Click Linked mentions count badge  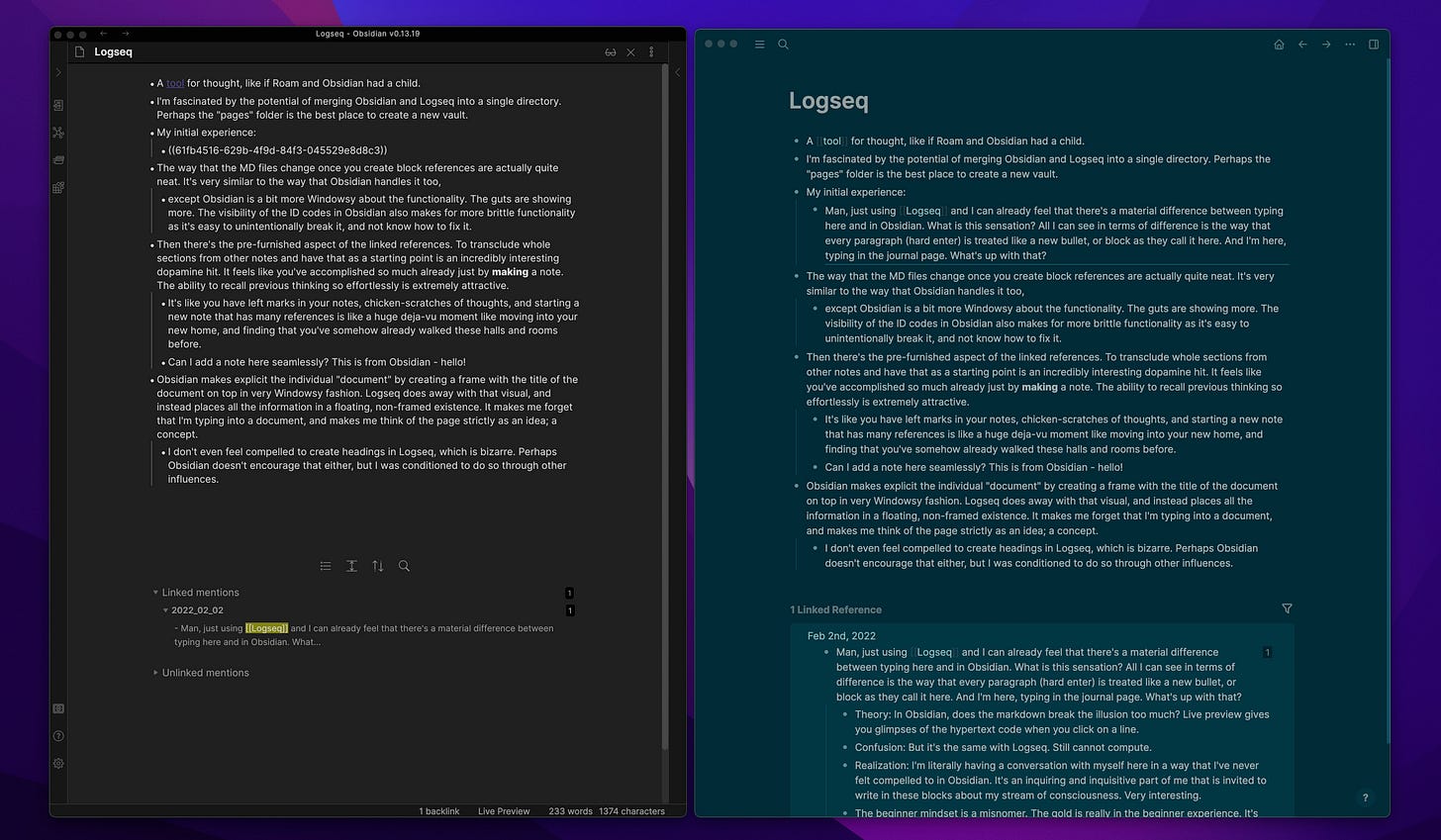tap(569, 593)
